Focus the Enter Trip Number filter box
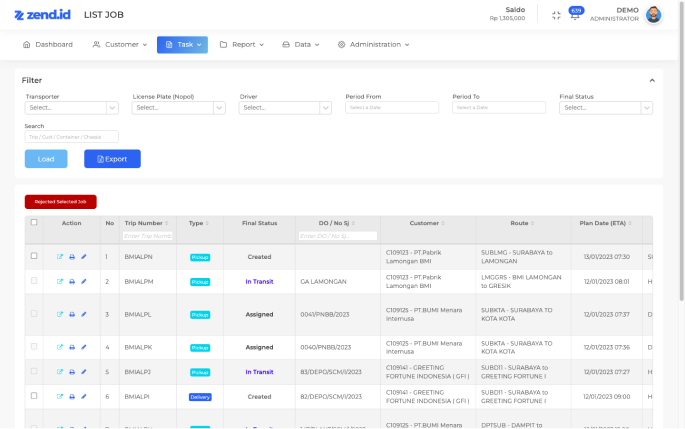The width and height of the screenshot is (685, 429). [148, 236]
